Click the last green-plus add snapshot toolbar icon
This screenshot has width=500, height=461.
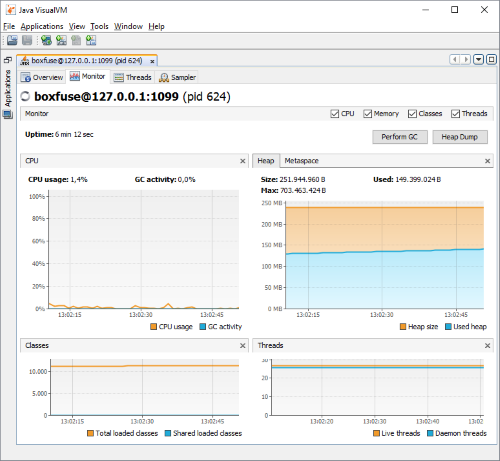click(x=91, y=40)
